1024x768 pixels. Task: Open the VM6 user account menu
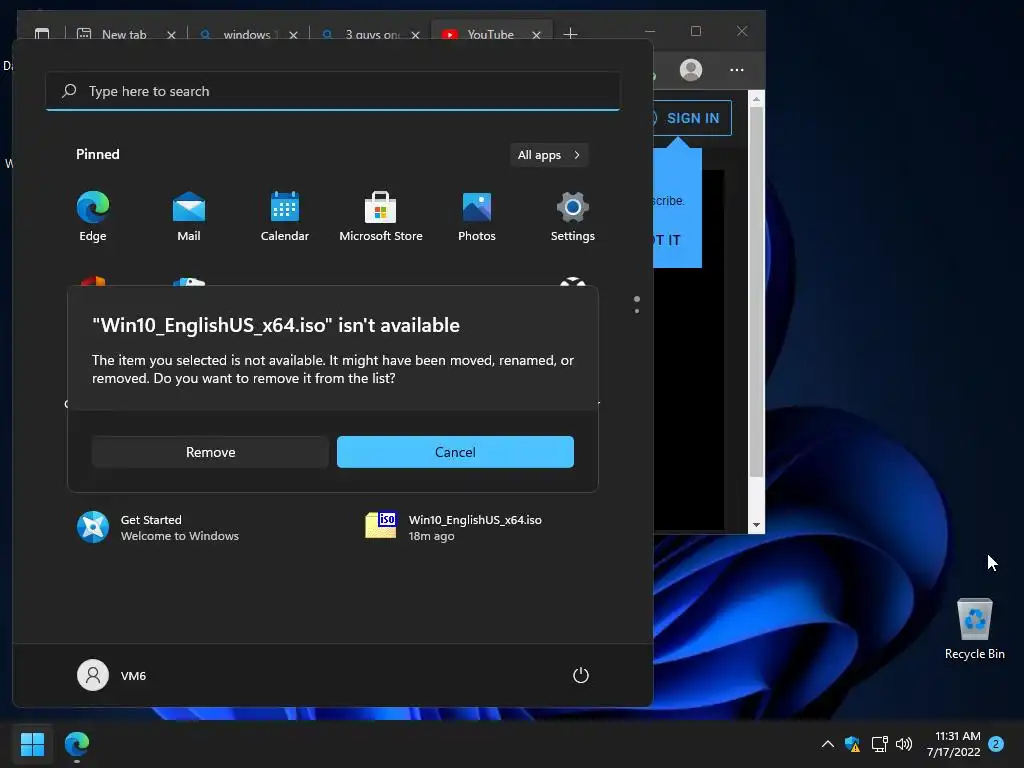[112, 675]
